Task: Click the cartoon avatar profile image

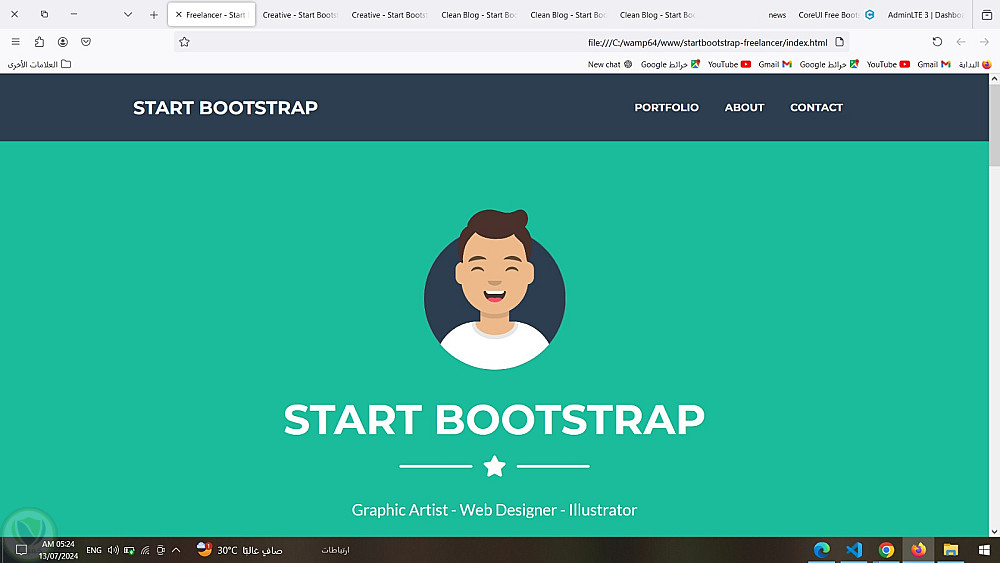Action: (494, 289)
